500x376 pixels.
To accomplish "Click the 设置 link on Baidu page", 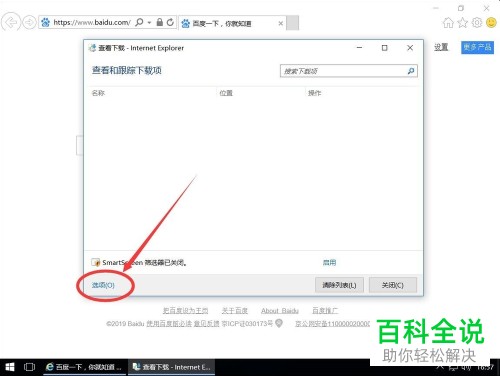I will [x=441, y=47].
